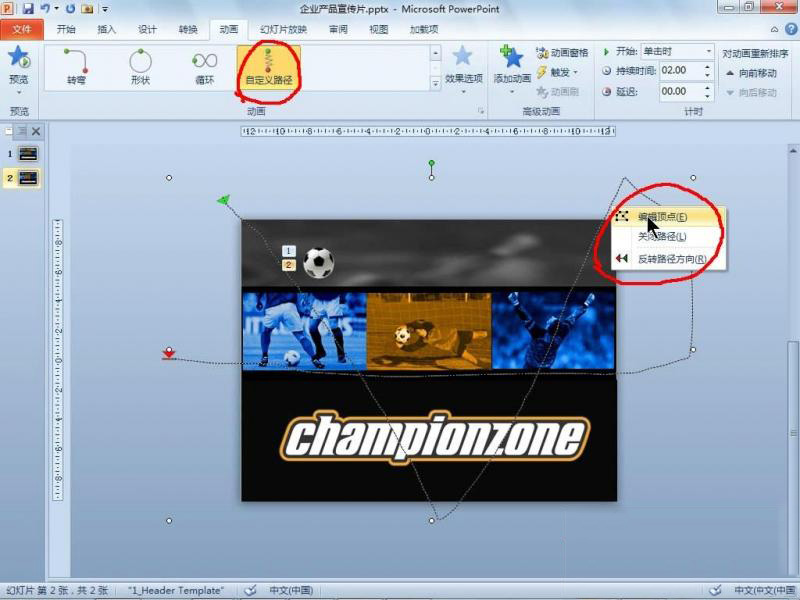The width and height of the screenshot is (800, 600).
Task: Click the green start arrow of motion path
Action: click(223, 200)
